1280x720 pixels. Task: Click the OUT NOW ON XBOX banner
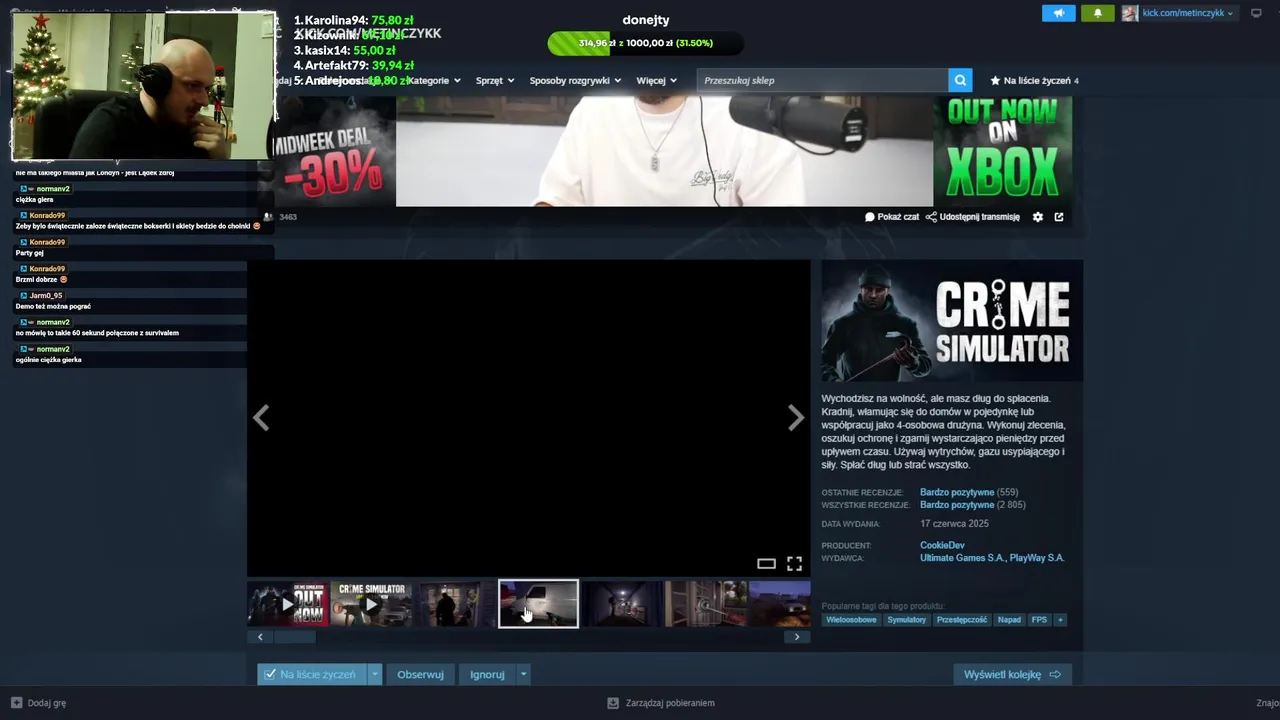point(1003,152)
